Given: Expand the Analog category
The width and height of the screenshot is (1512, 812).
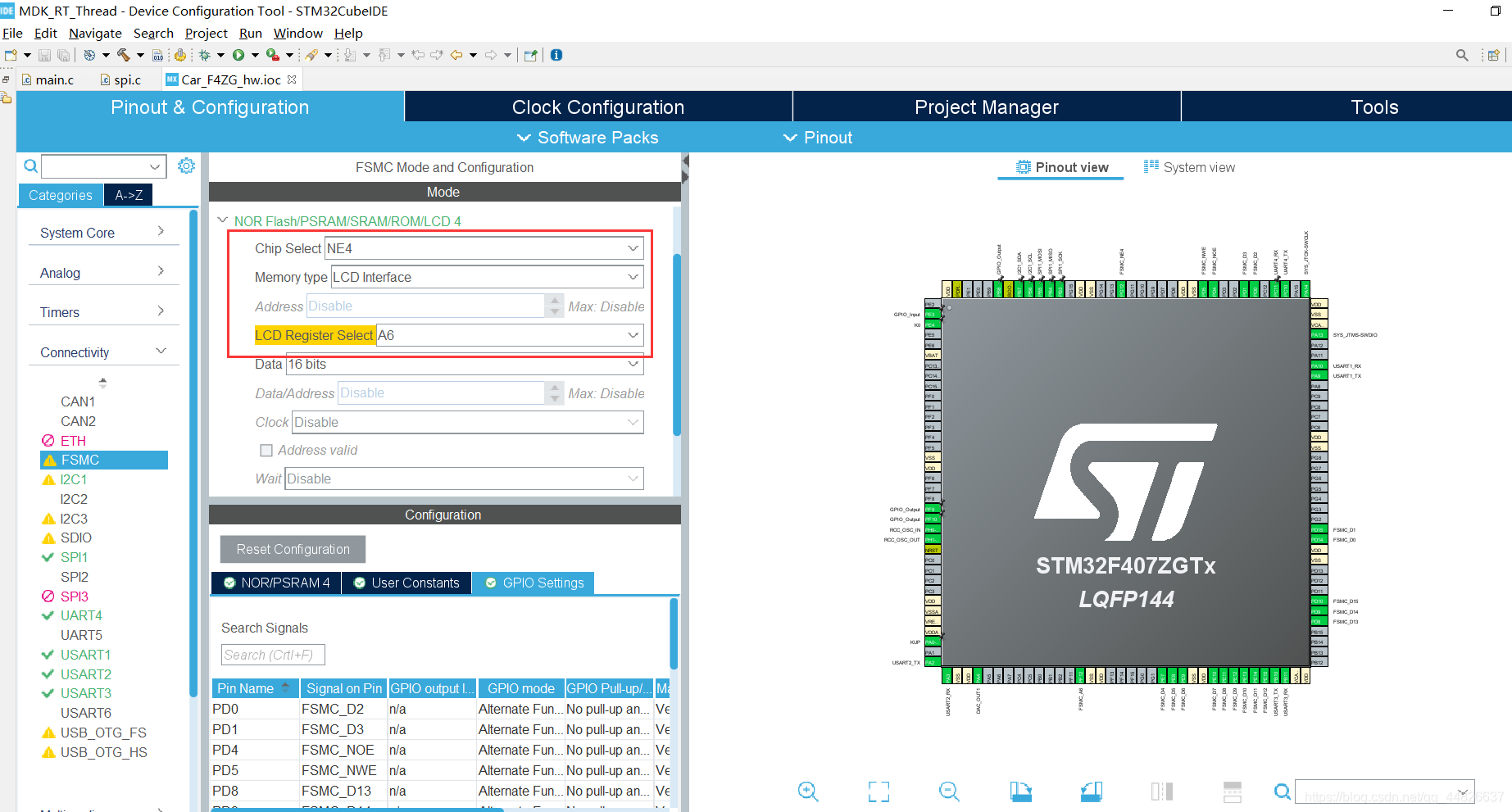Looking at the screenshot, I should point(103,273).
